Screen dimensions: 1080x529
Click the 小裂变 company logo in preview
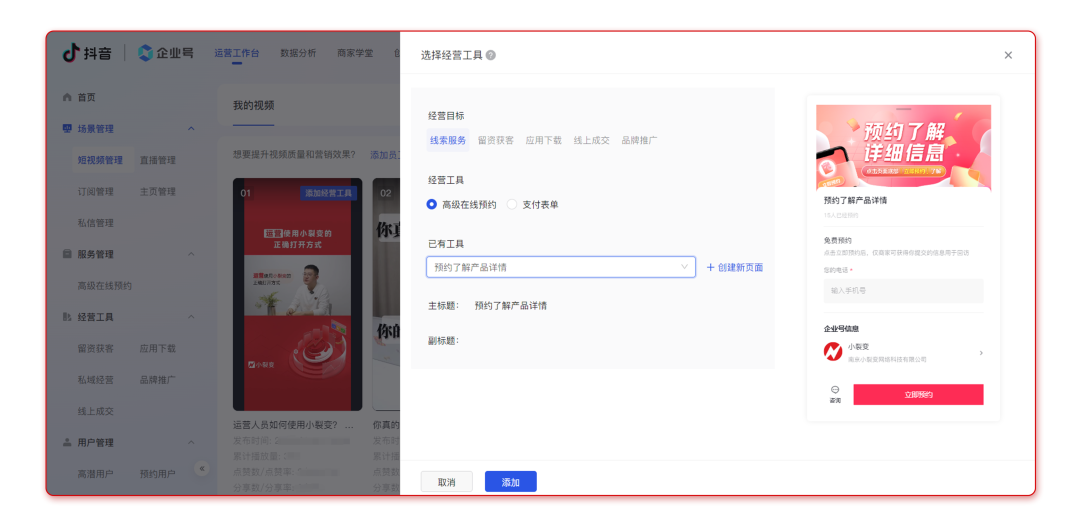(x=832, y=352)
